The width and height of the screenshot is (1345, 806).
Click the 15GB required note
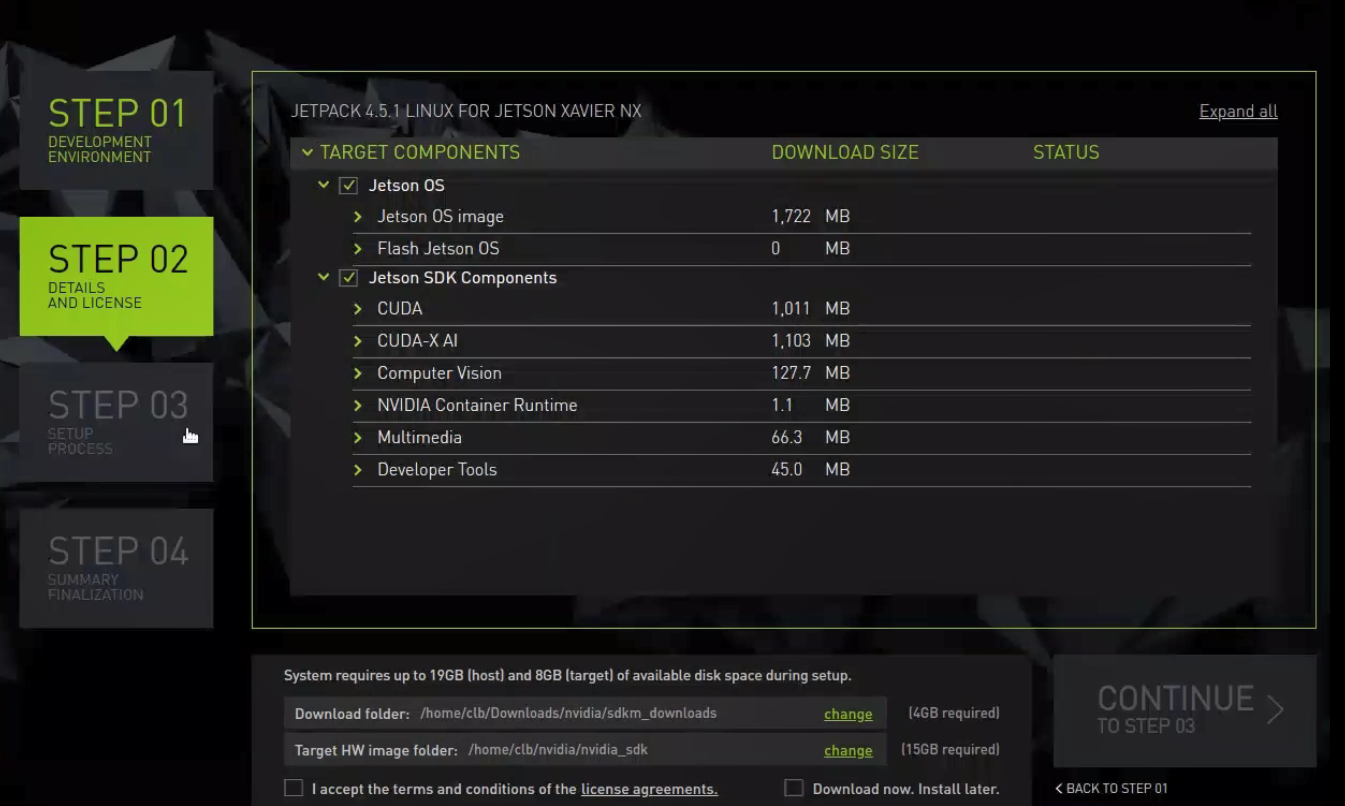[950, 749]
